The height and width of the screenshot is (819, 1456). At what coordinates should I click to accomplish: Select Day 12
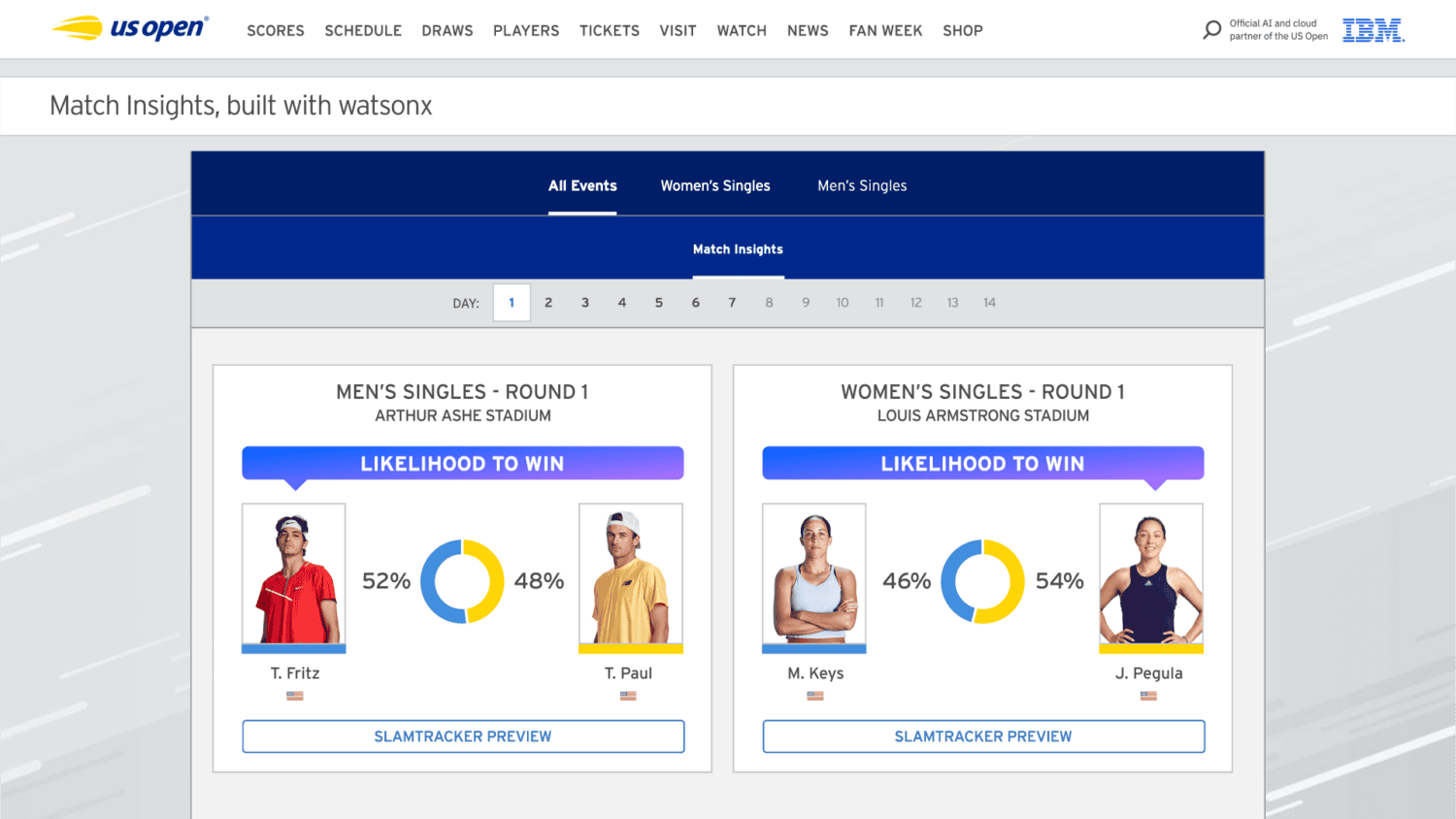point(916,303)
